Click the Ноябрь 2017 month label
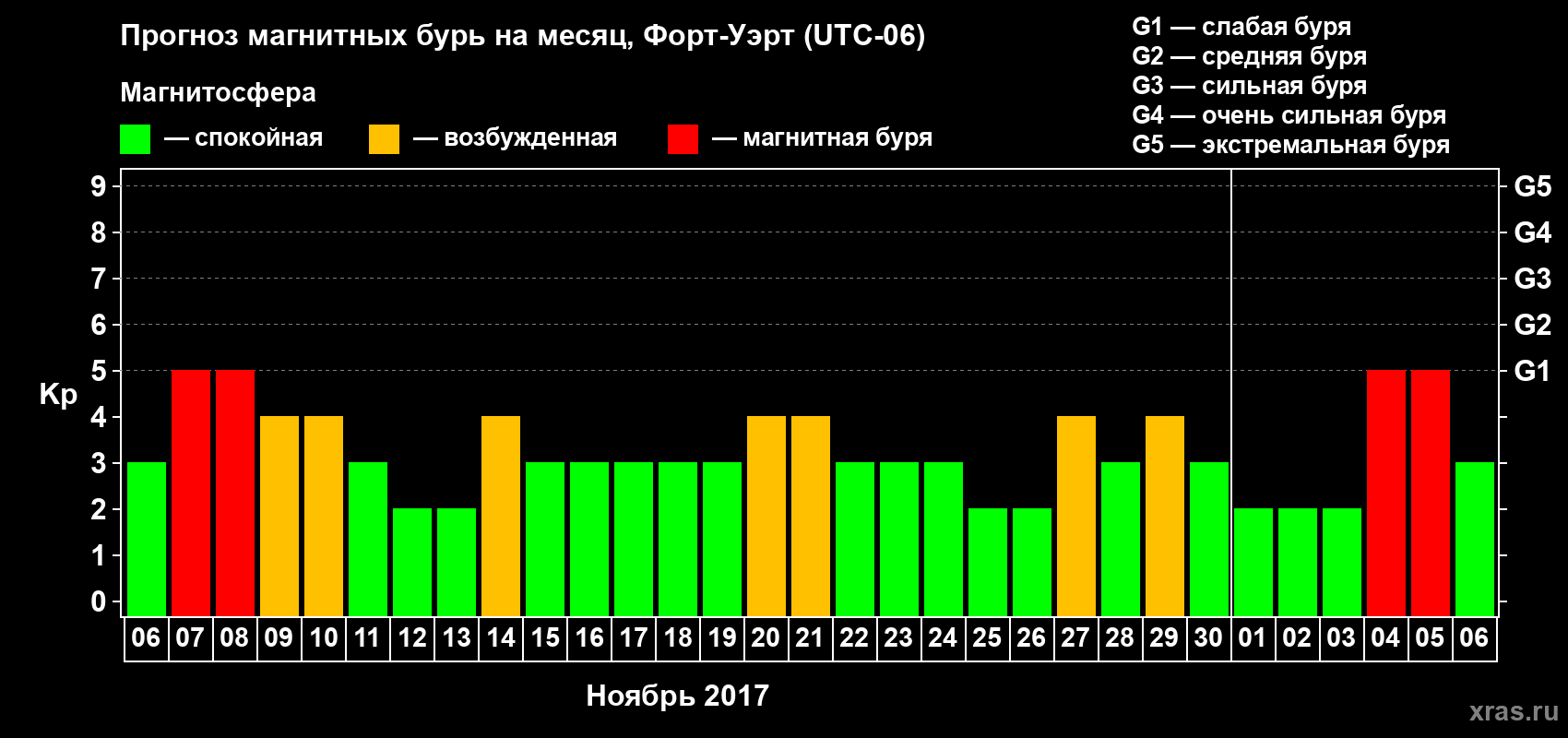The width and height of the screenshot is (1568, 738). [677, 696]
